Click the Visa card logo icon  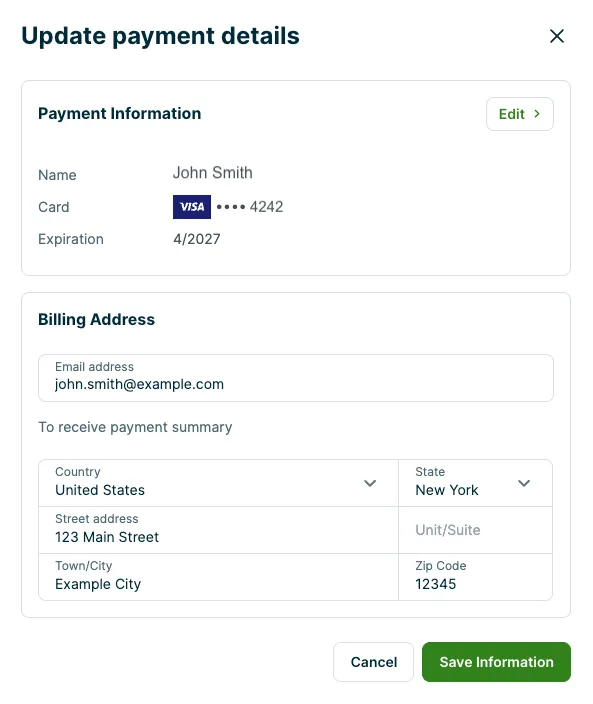[192, 207]
